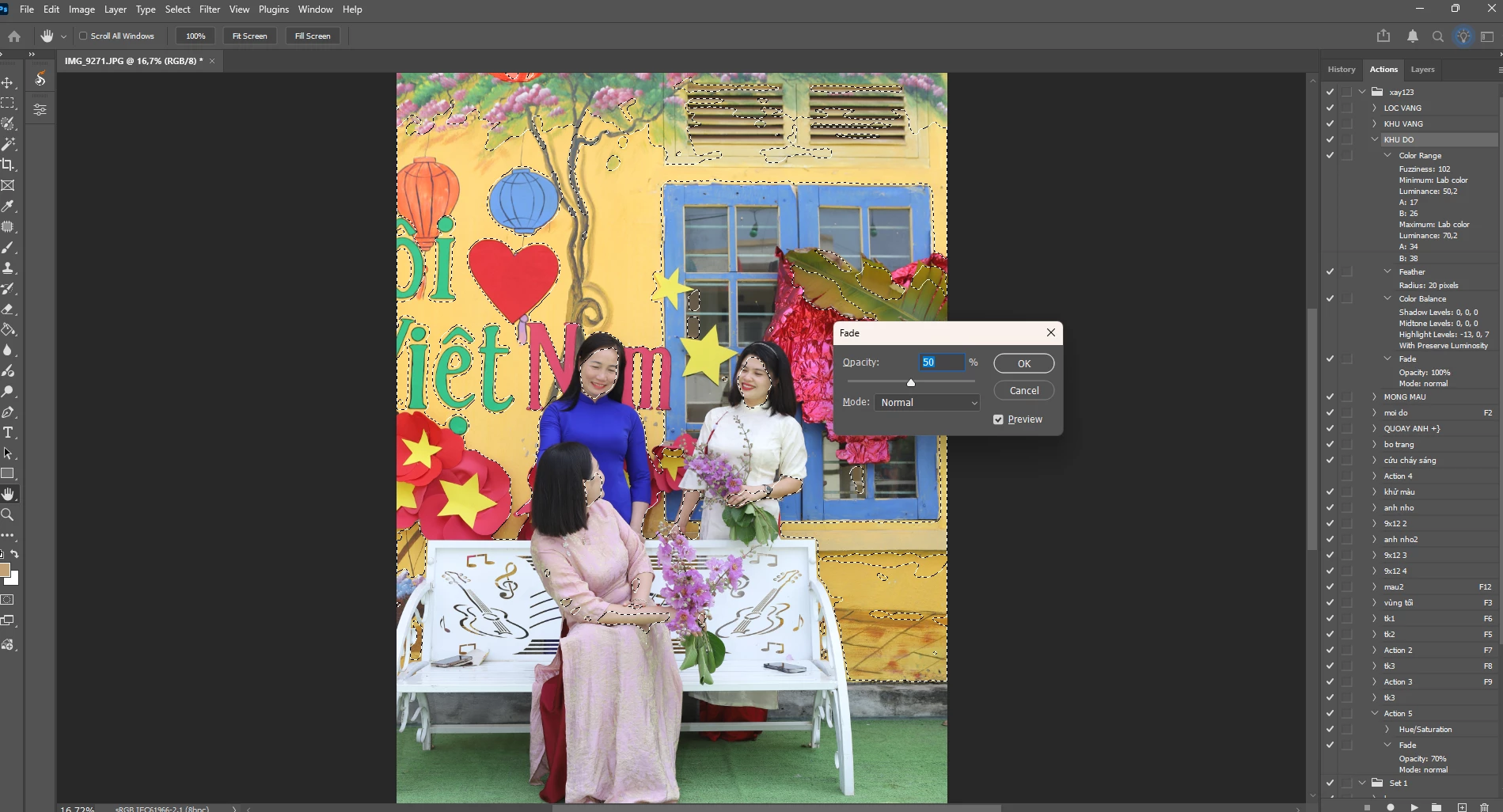Switch to the Layers tab
This screenshot has width=1503, height=812.
coord(1422,69)
